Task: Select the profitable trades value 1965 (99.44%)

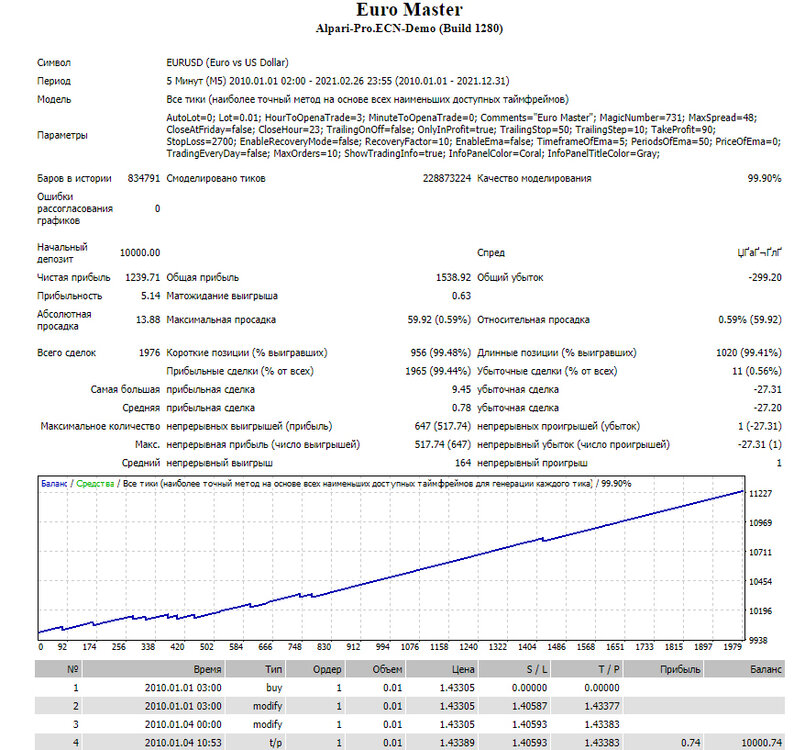Action: tap(438, 371)
